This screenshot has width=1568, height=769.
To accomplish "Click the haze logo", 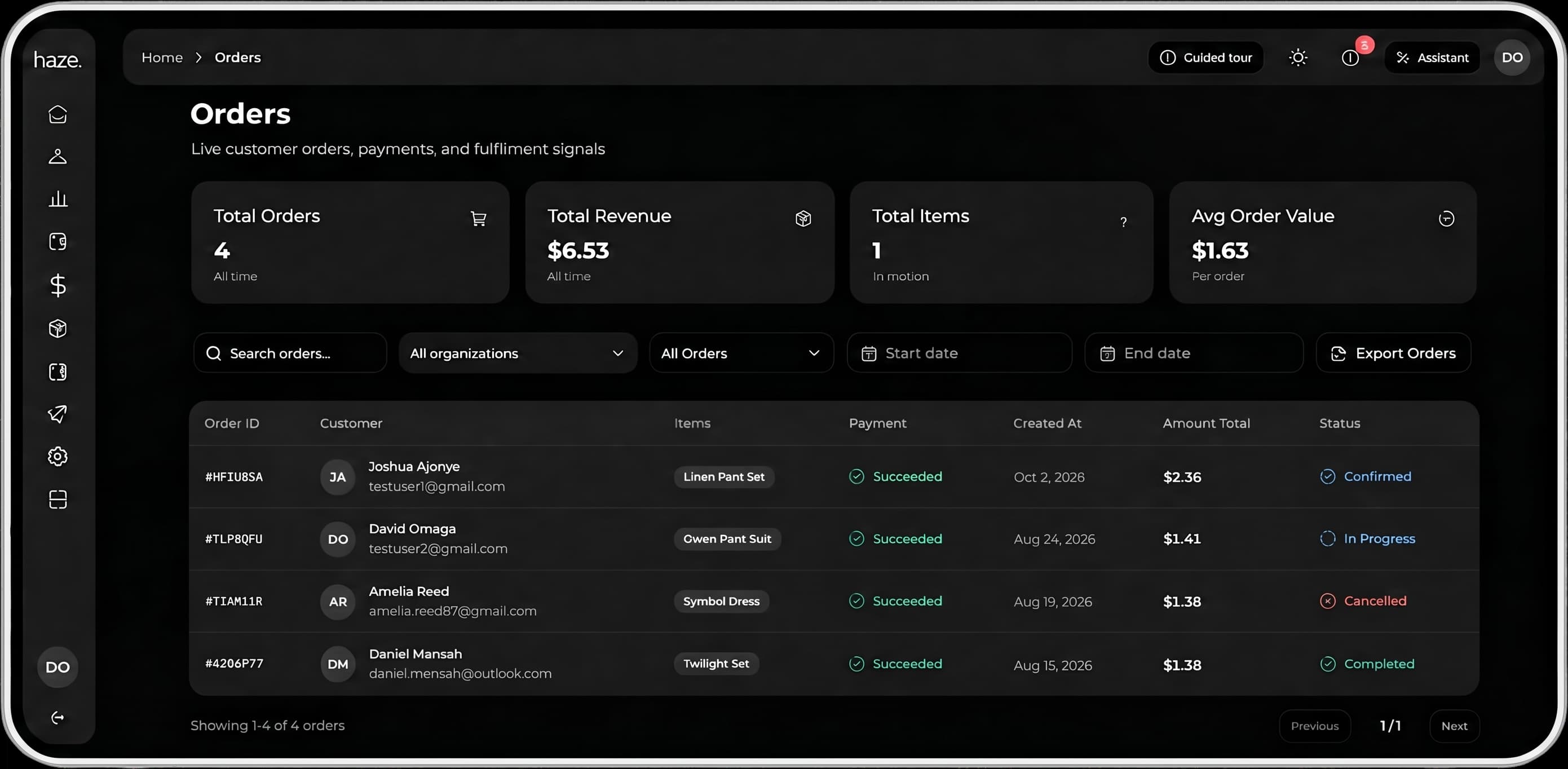I will click(58, 60).
